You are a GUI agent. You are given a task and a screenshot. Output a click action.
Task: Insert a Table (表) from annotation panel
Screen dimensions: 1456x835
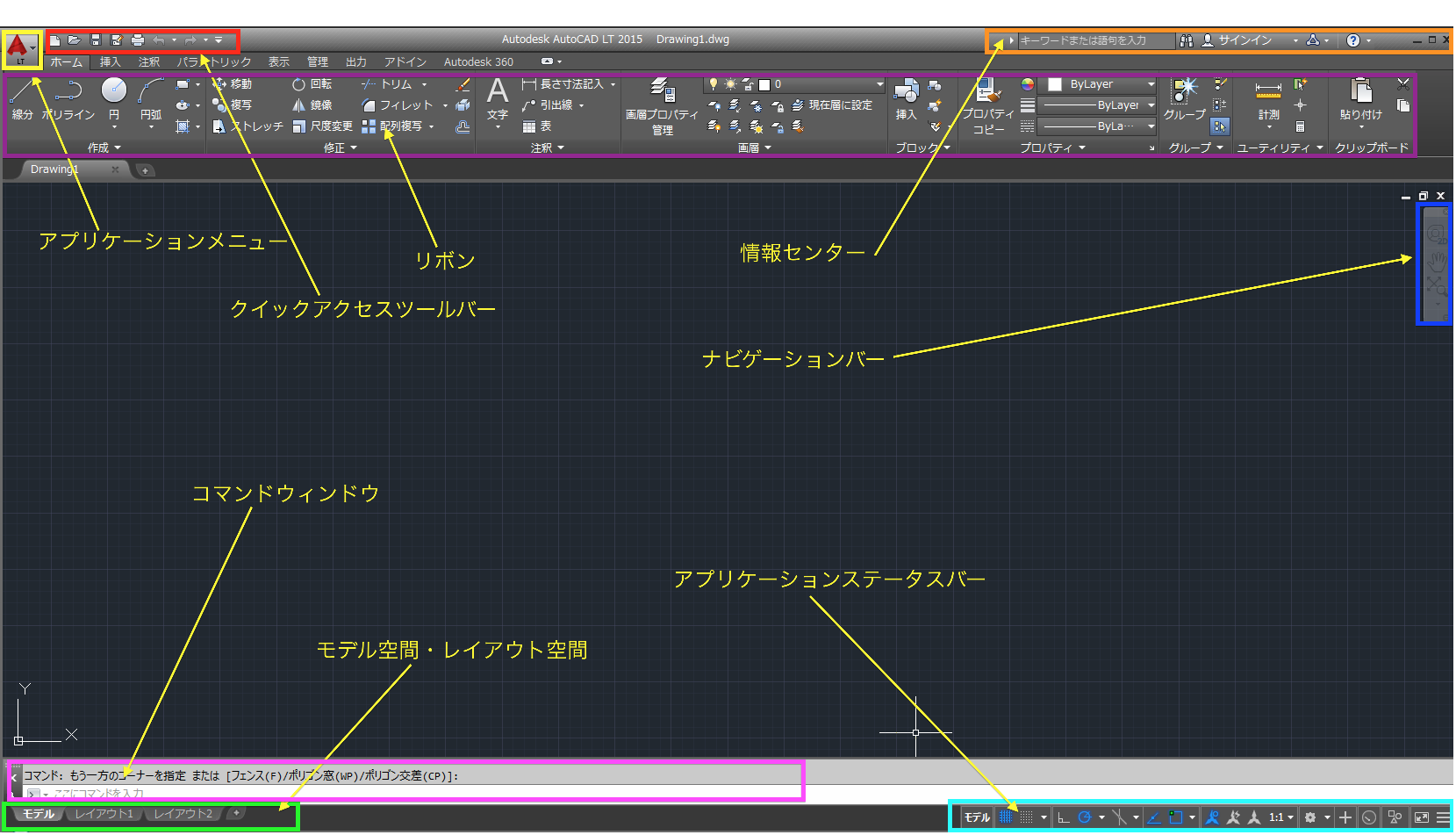click(x=537, y=126)
